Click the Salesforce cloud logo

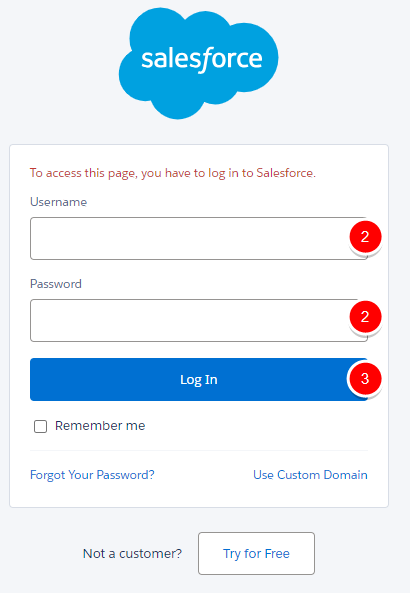point(199,63)
